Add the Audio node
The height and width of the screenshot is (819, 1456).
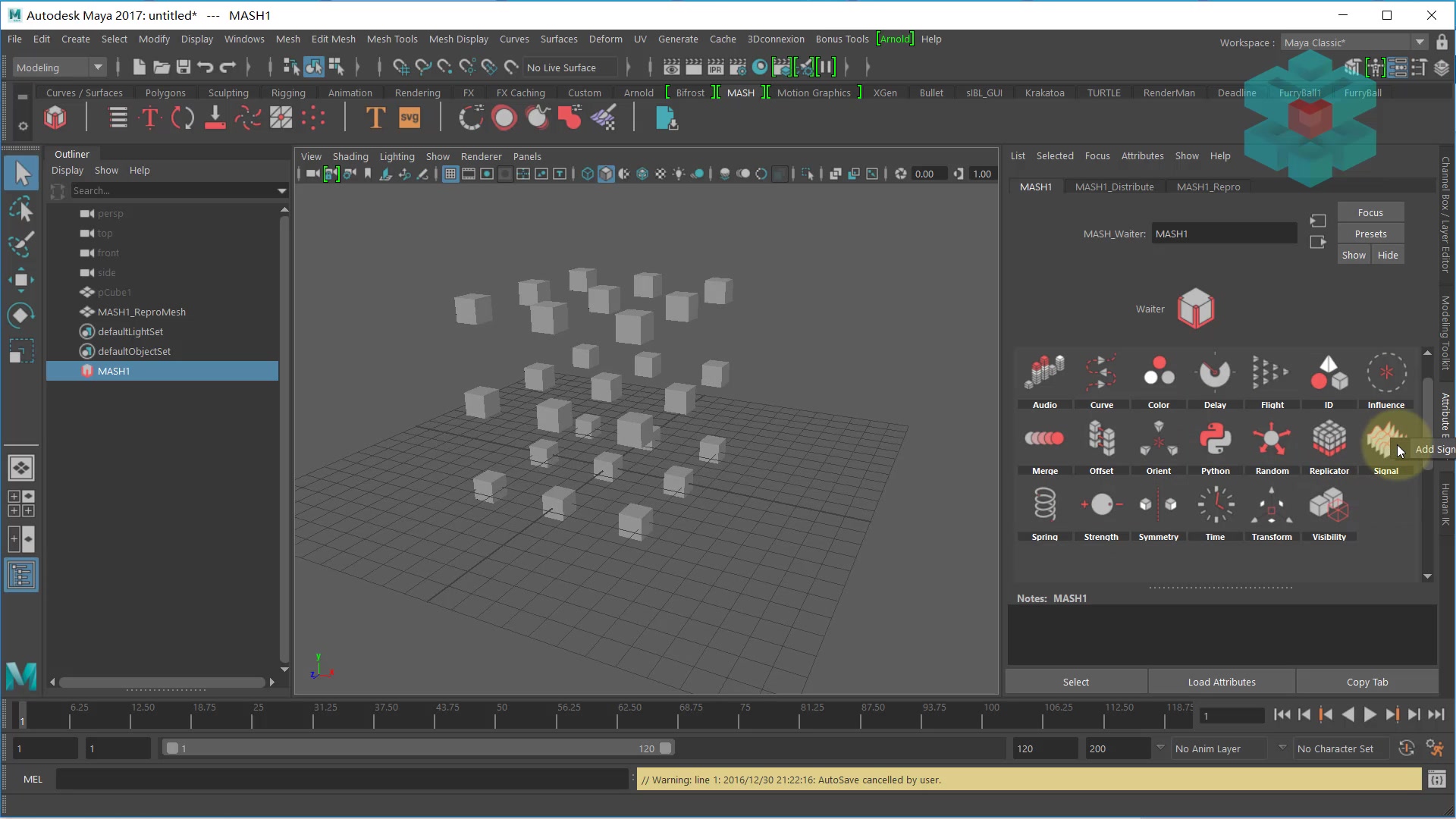point(1044,373)
